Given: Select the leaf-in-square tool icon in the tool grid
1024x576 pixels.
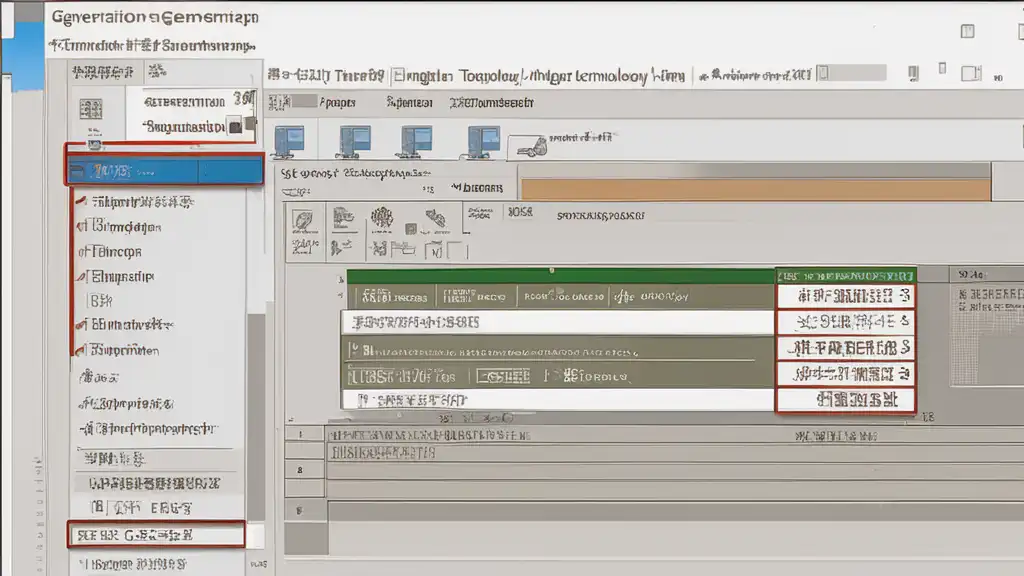Looking at the screenshot, I should [x=302, y=221].
